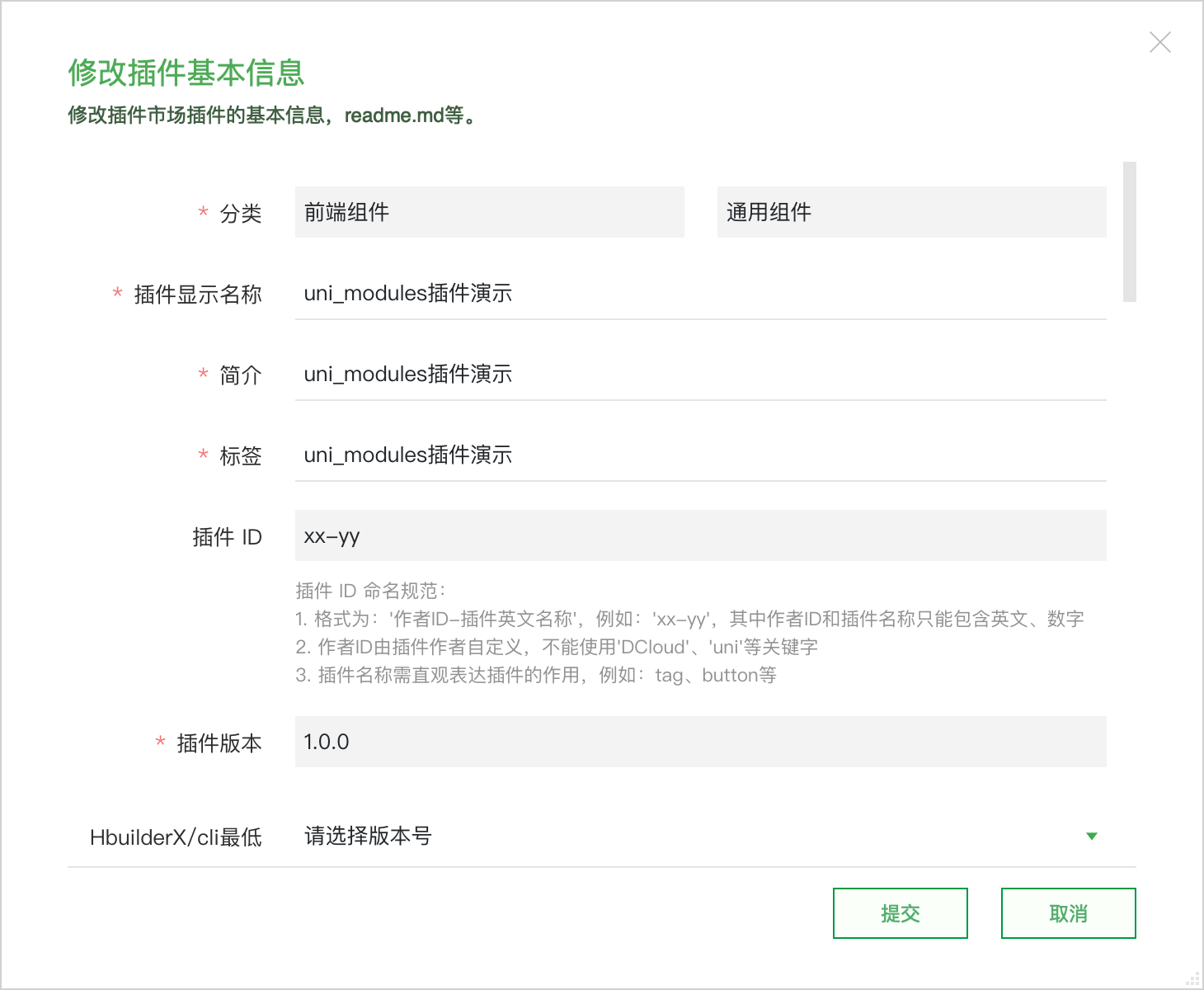This screenshot has width=1204, height=990.
Task: Click the 标签 tags input field
Action: point(701,455)
